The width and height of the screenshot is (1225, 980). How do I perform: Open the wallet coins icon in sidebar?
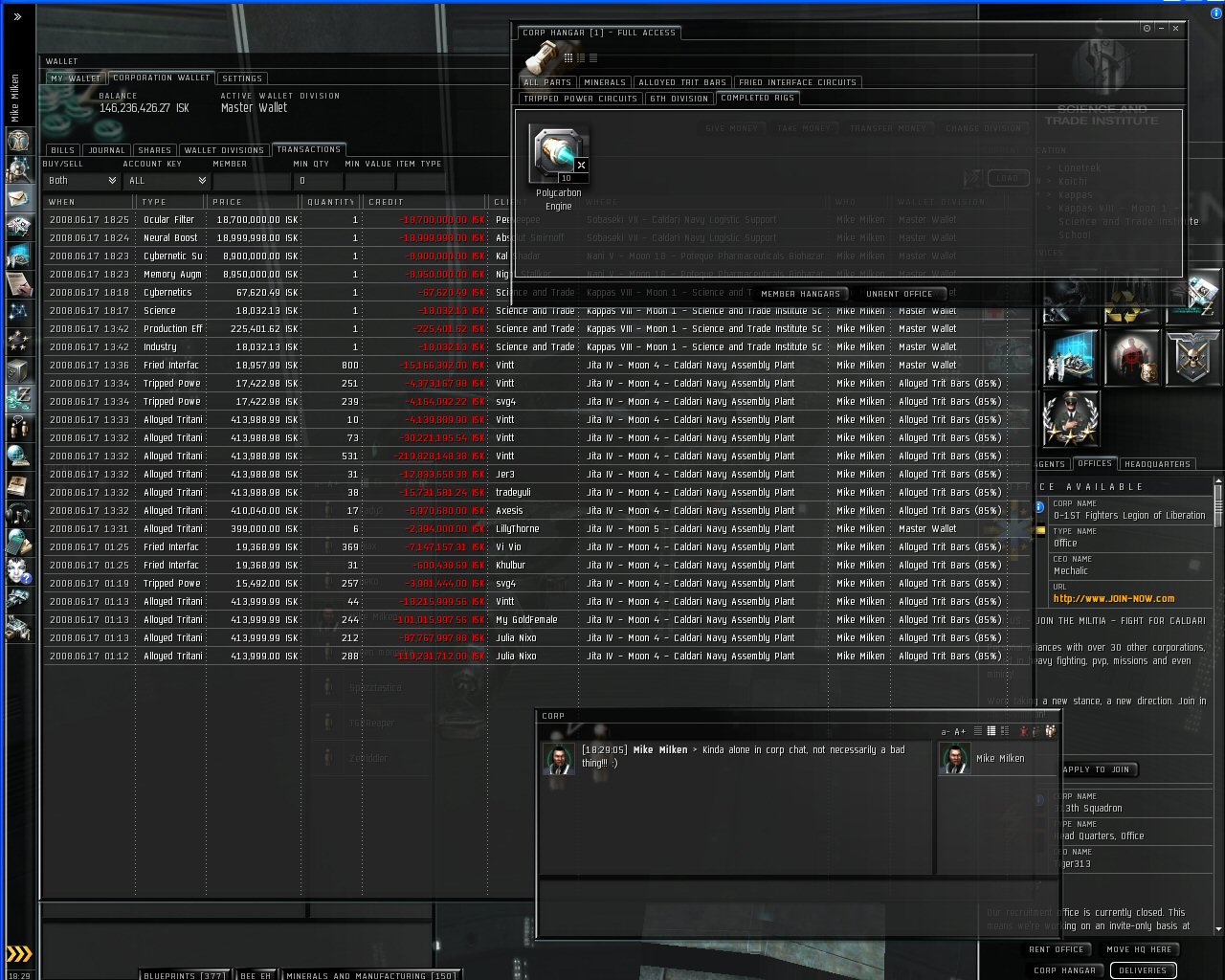click(x=18, y=399)
